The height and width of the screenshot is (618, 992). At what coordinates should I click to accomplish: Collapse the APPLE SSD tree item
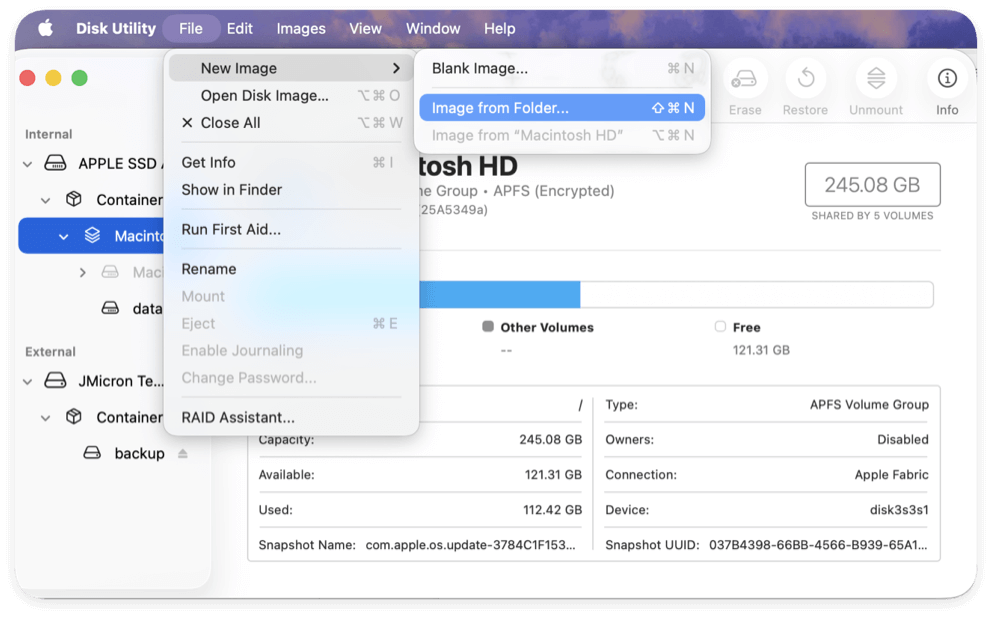coord(25,163)
